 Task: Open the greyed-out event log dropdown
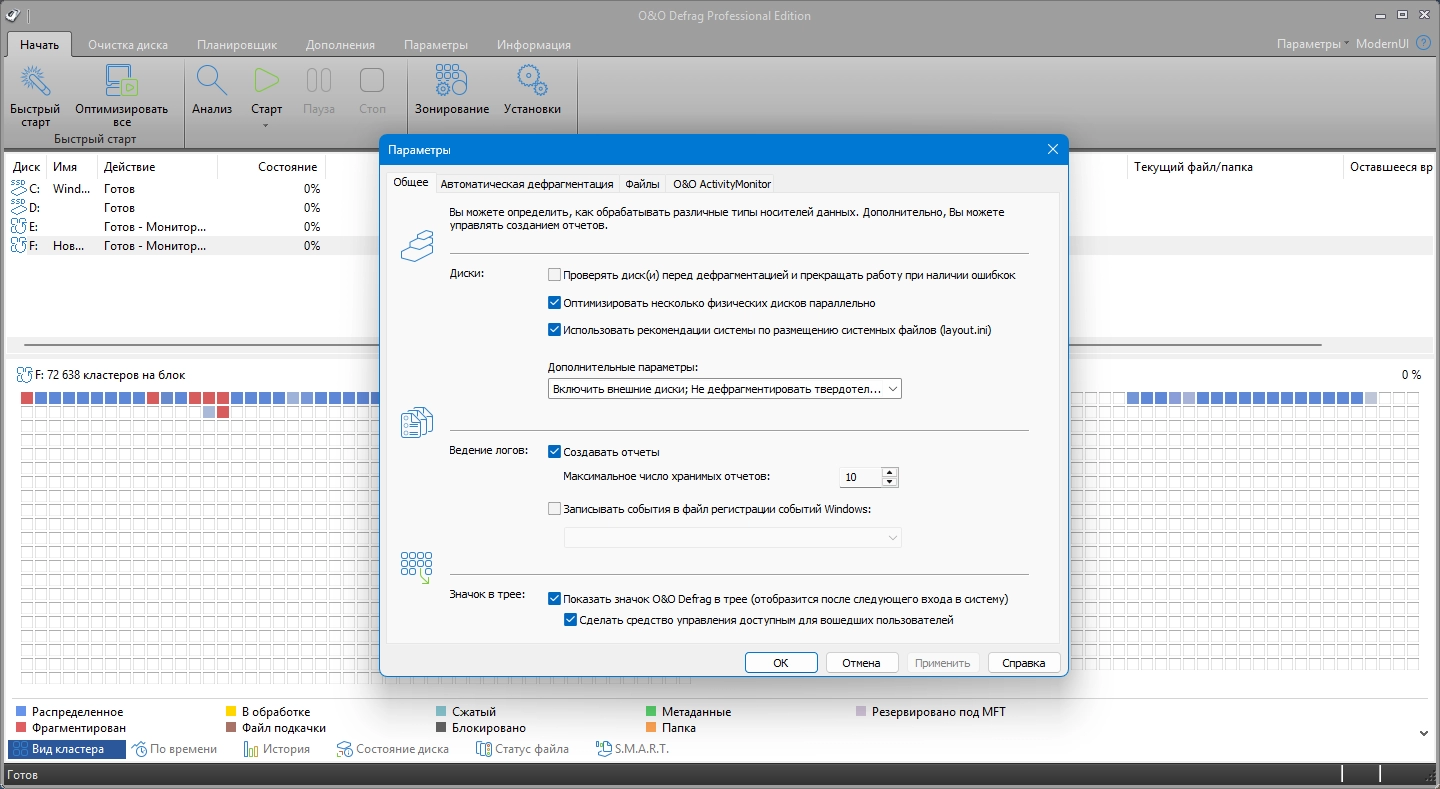click(x=733, y=538)
